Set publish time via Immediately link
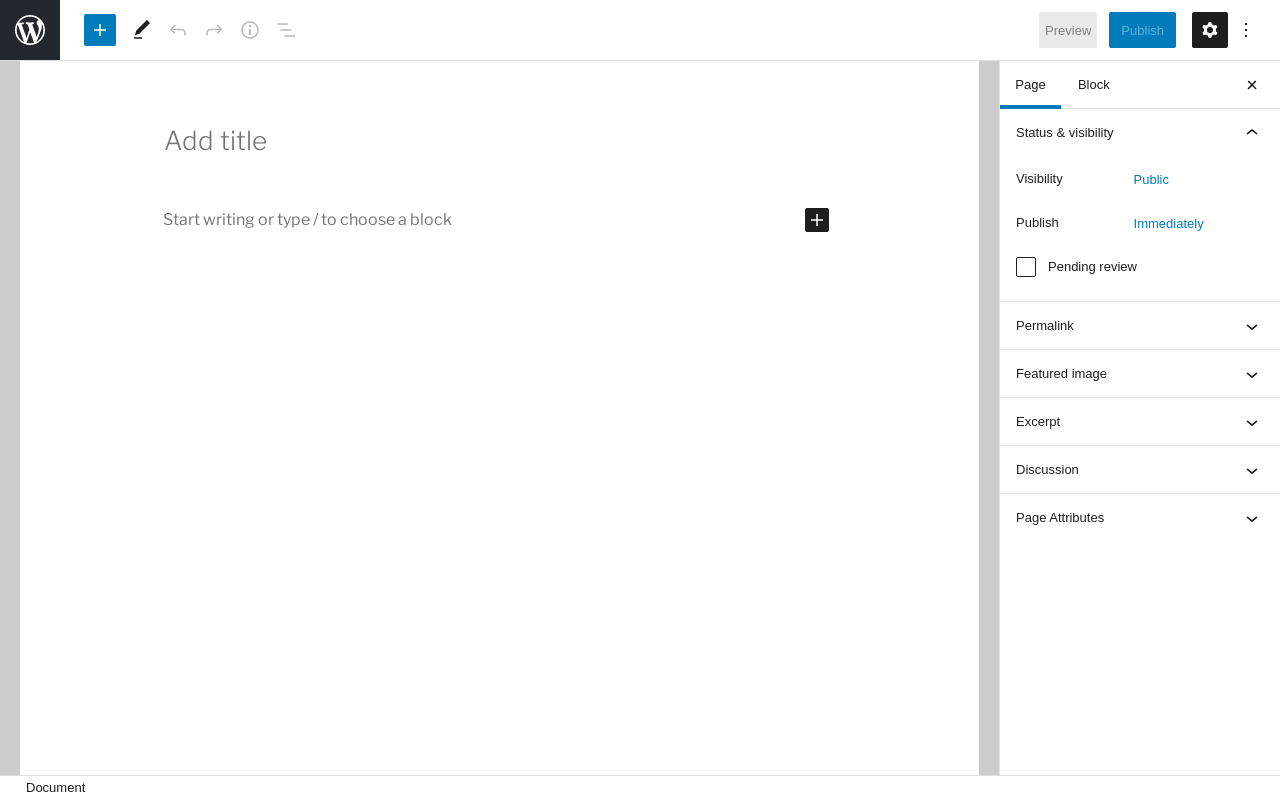The image size is (1280, 800). coord(1169,224)
